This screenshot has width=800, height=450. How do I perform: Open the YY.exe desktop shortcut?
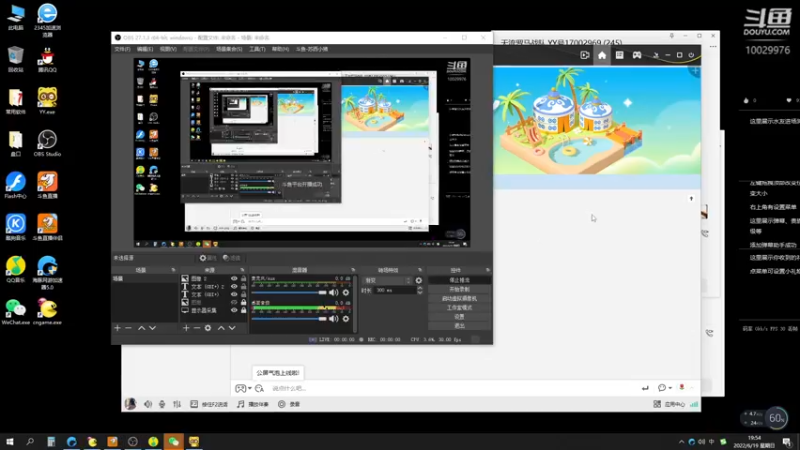47,101
